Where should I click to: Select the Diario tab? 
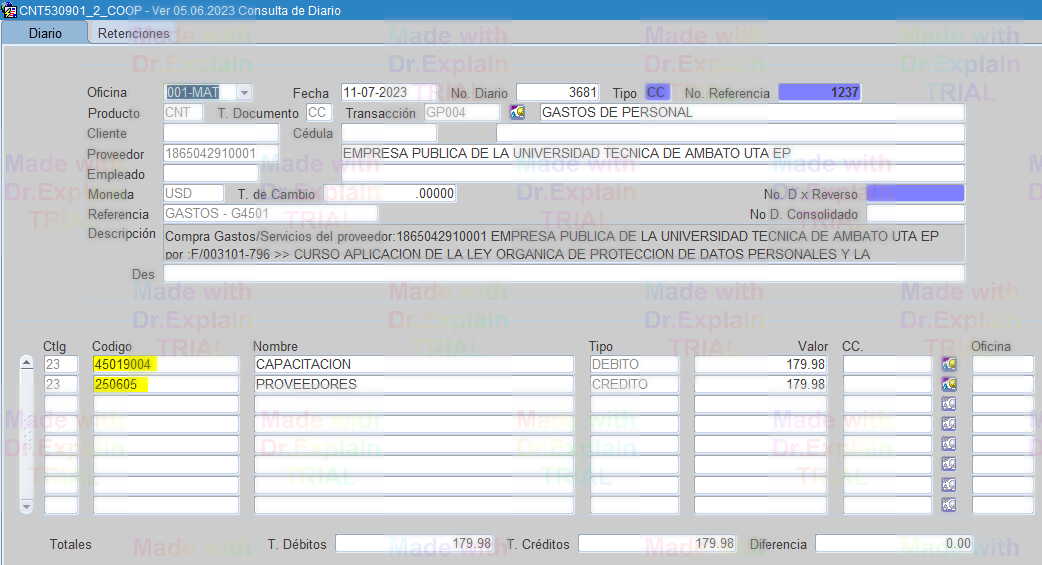[45, 33]
